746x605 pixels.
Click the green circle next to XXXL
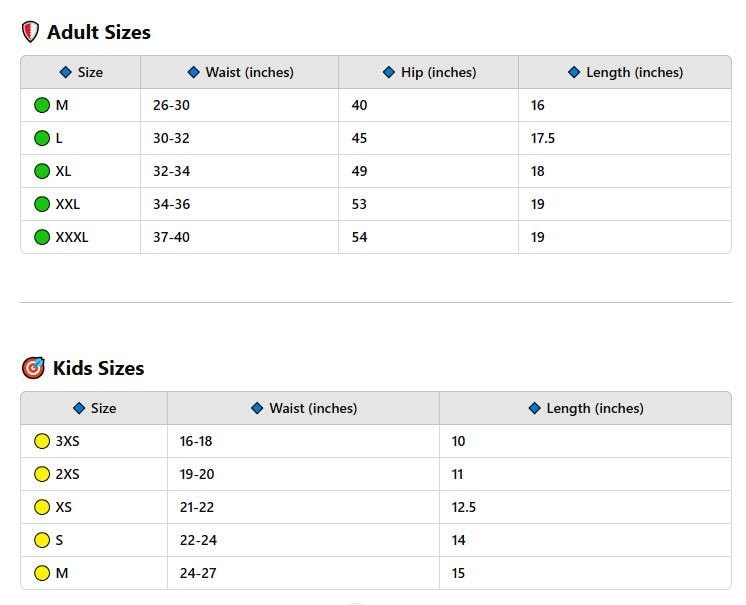(x=42, y=237)
